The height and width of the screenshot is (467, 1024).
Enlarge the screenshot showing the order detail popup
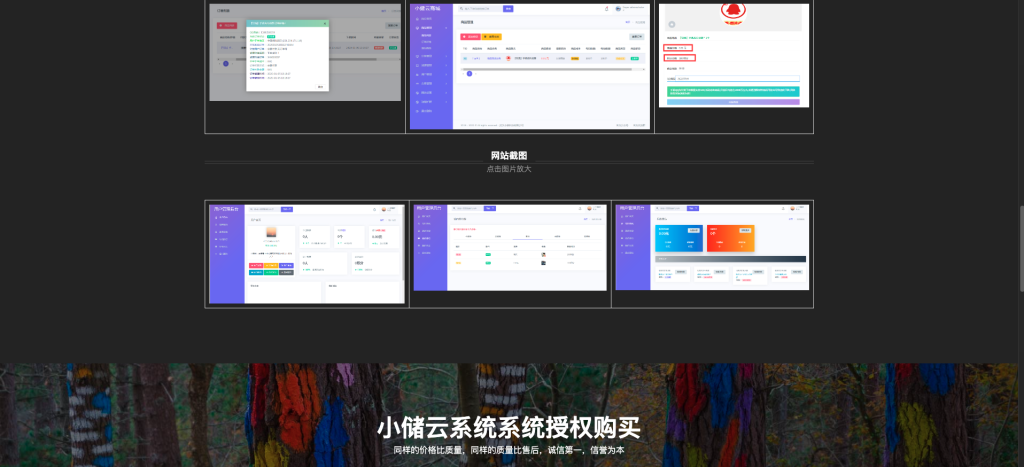pos(305,52)
